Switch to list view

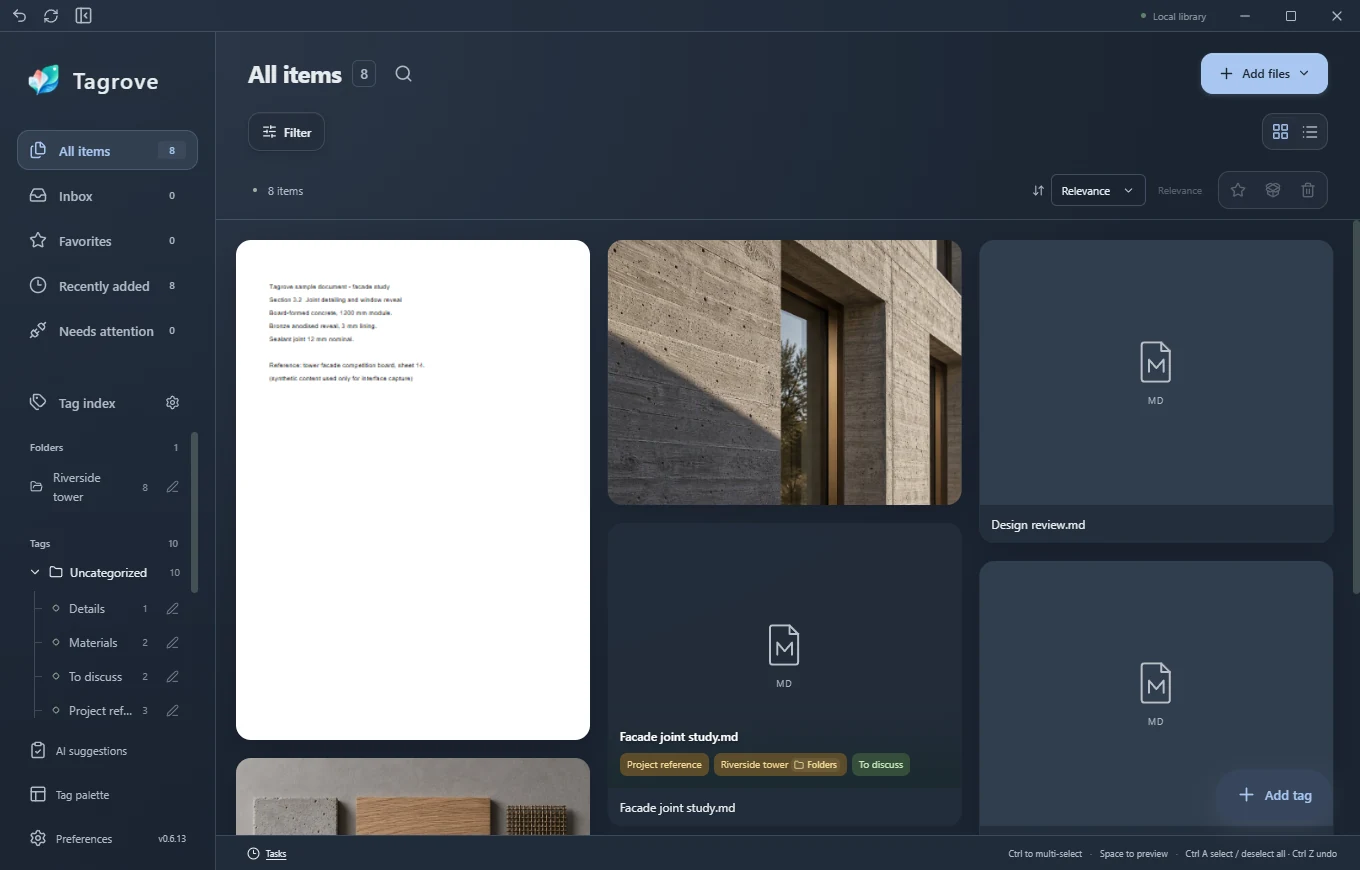(1310, 132)
